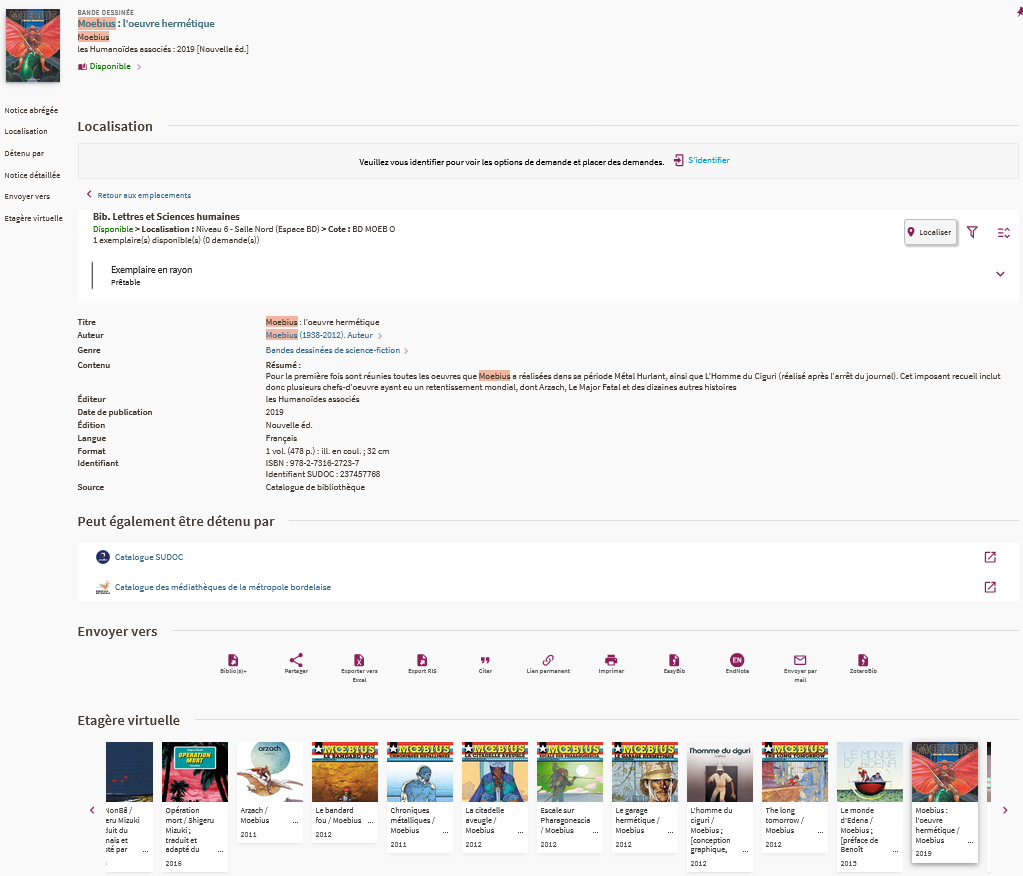Jump to Localisation in the side navigation
The height and width of the screenshot is (876, 1023).
[26, 131]
